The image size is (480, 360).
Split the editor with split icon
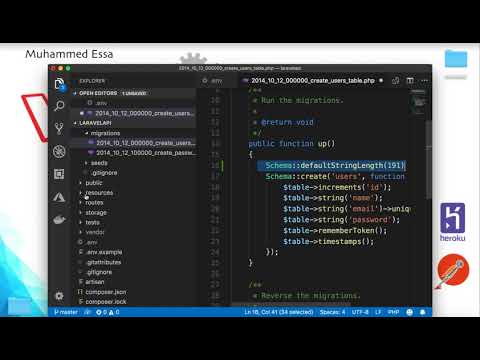click(x=410, y=80)
